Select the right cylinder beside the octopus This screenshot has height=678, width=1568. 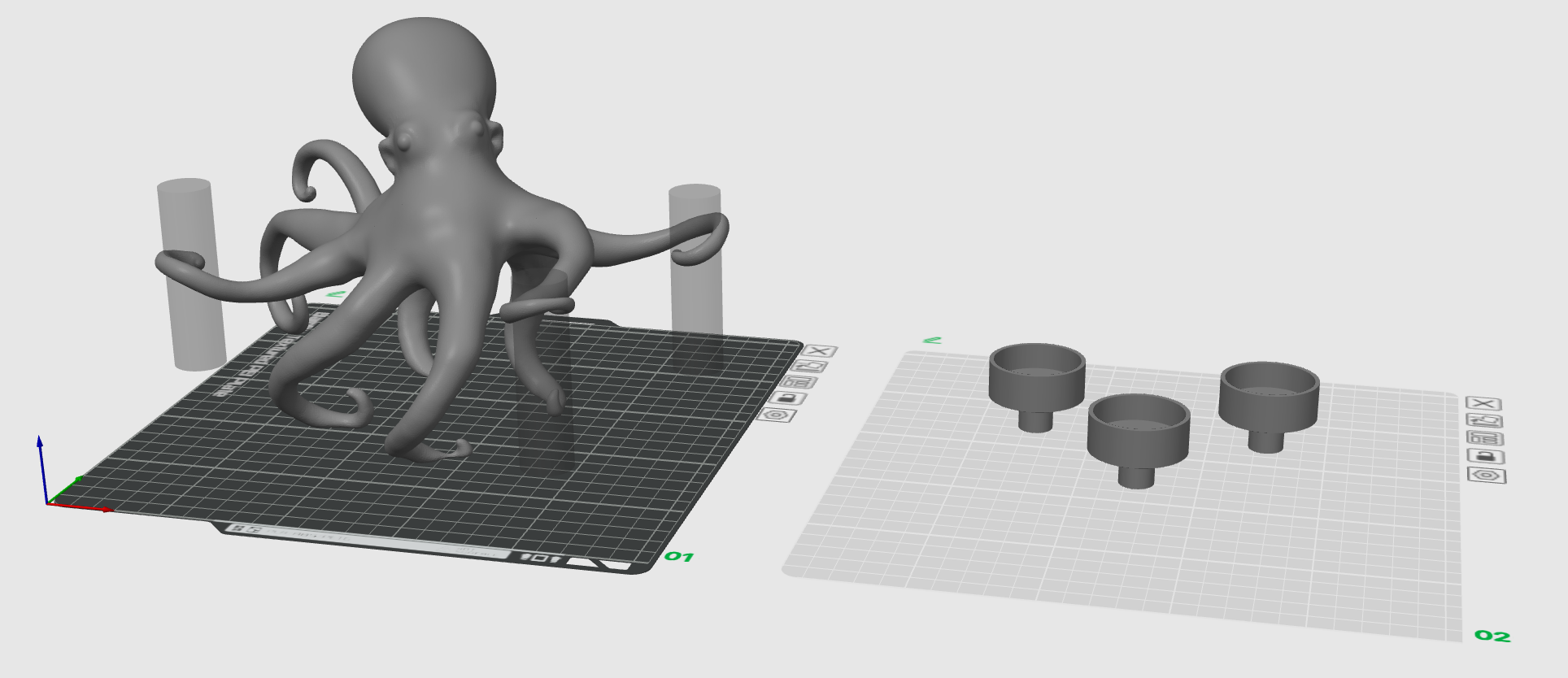696,293
